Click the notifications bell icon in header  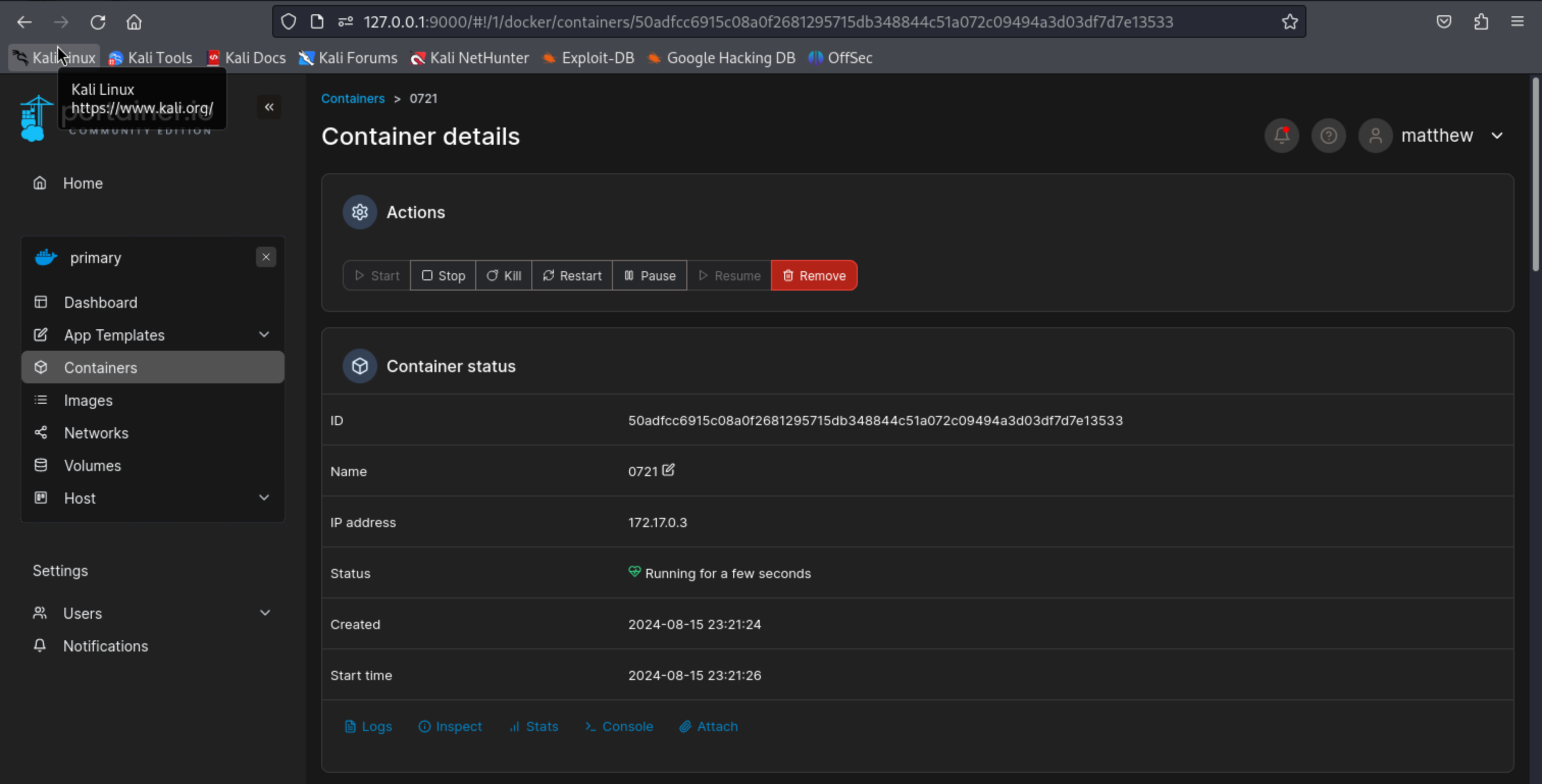pyautogui.click(x=1281, y=136)
